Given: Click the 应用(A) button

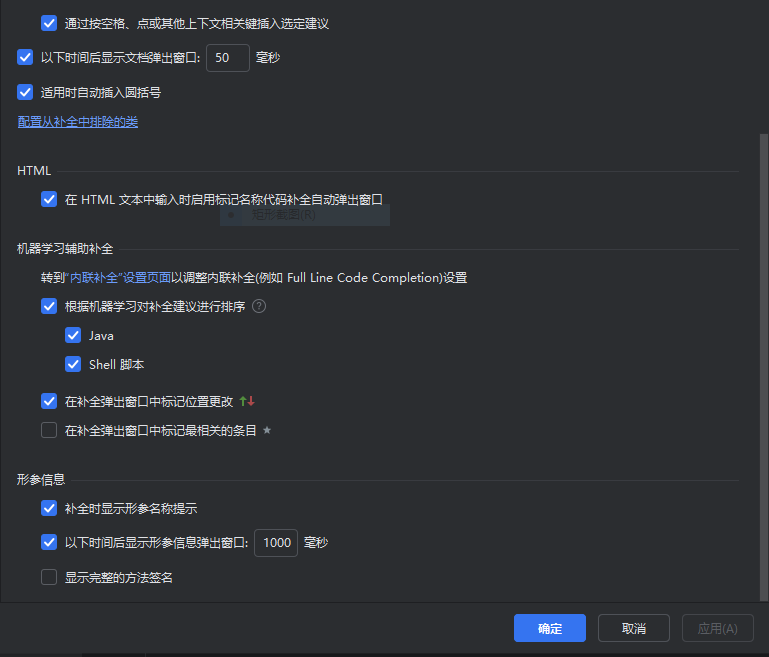Looking at the screenshot, I should (718, 628).
